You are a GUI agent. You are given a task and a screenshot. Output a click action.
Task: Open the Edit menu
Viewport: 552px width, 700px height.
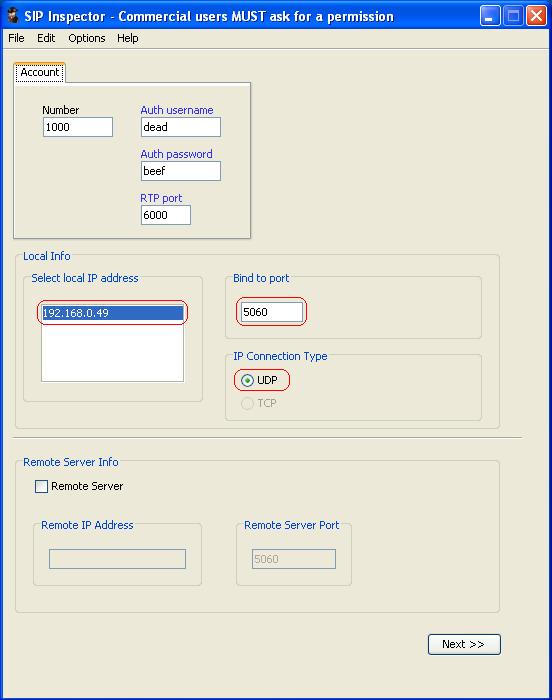(x=46, y=38)
